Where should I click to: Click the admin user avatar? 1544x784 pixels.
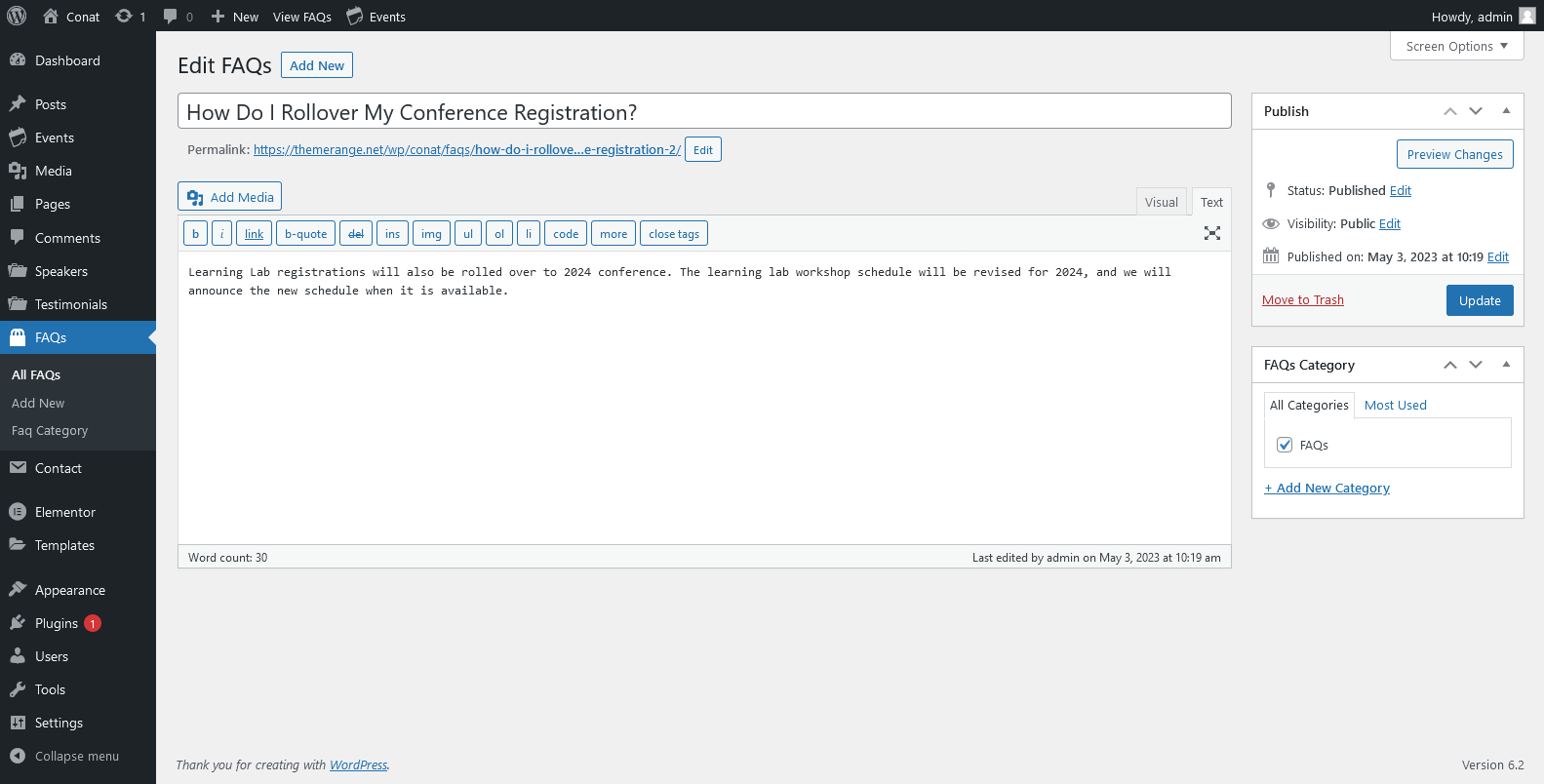coord(1526,16)
